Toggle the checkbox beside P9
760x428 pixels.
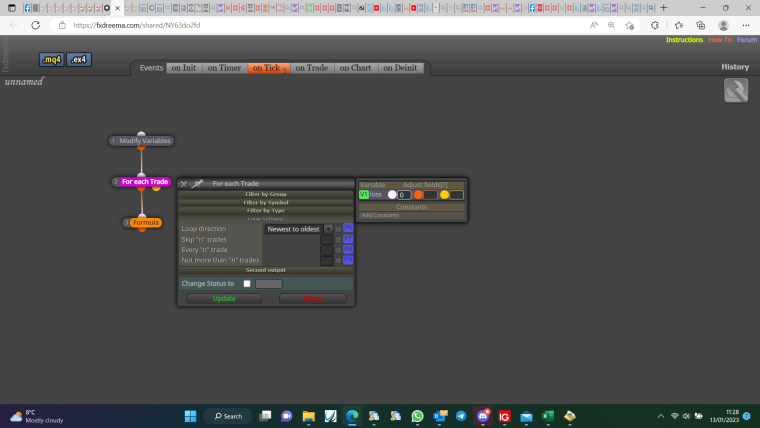tap(338, 260)
